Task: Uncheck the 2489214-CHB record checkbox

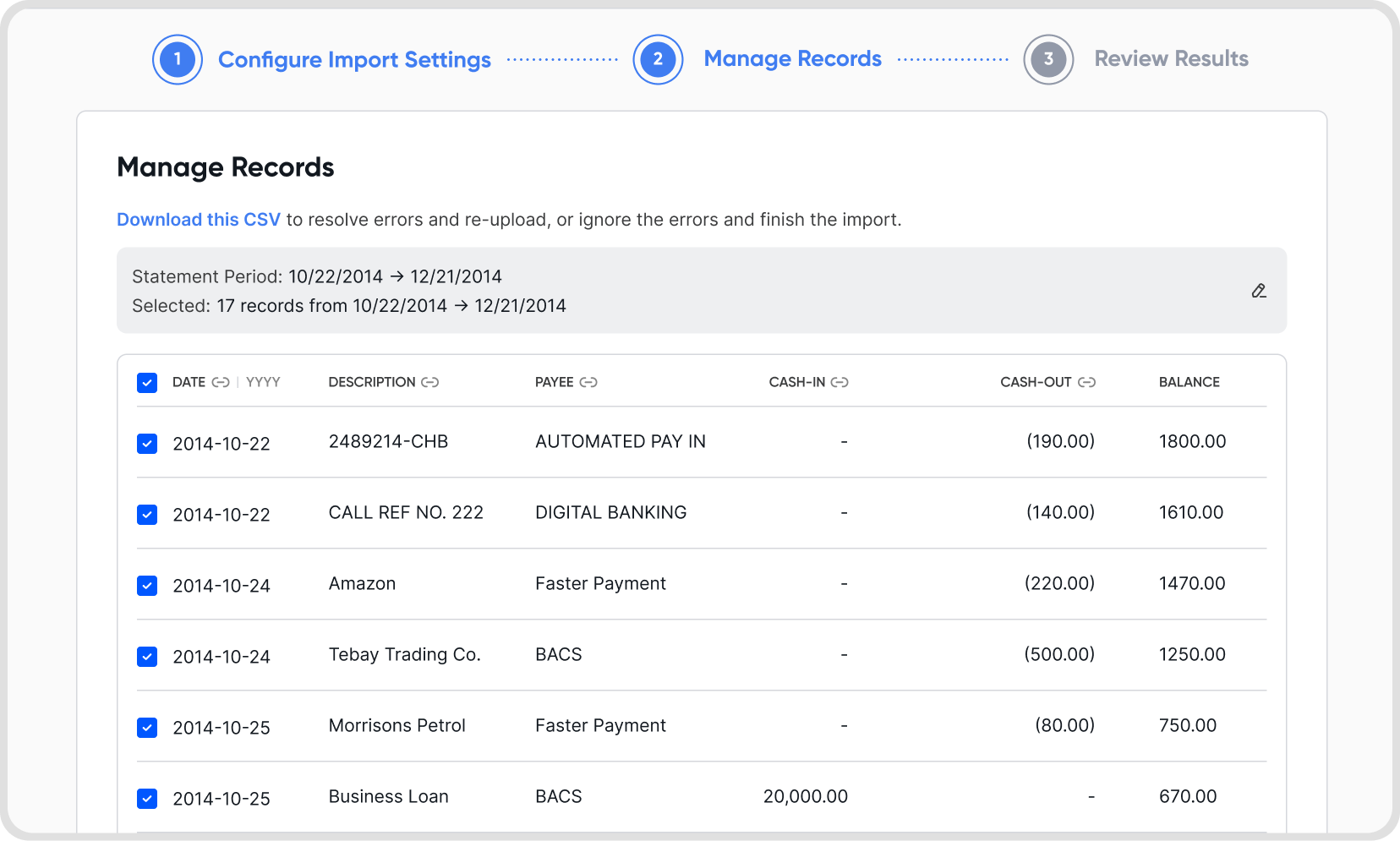Action: tap(147, 444)
